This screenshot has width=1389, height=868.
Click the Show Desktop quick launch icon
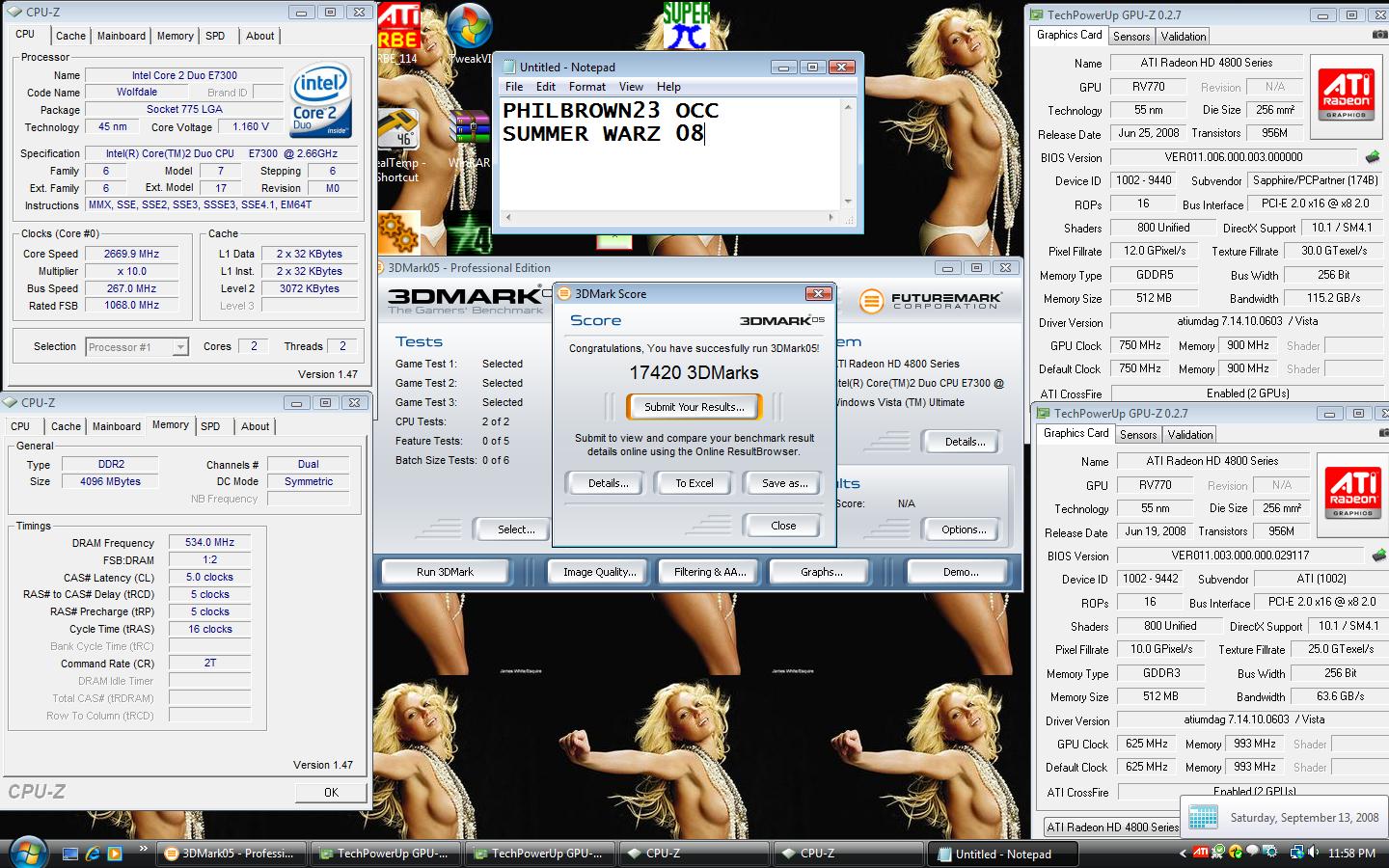69,854
